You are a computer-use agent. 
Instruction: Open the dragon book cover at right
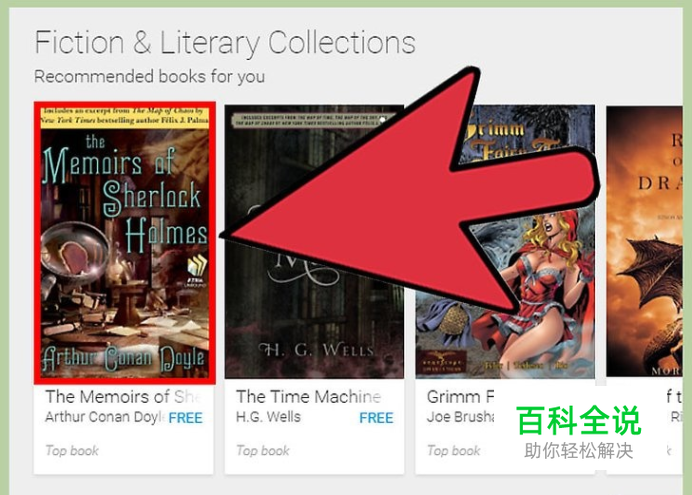pyautogui.click(x=644, y=241)
